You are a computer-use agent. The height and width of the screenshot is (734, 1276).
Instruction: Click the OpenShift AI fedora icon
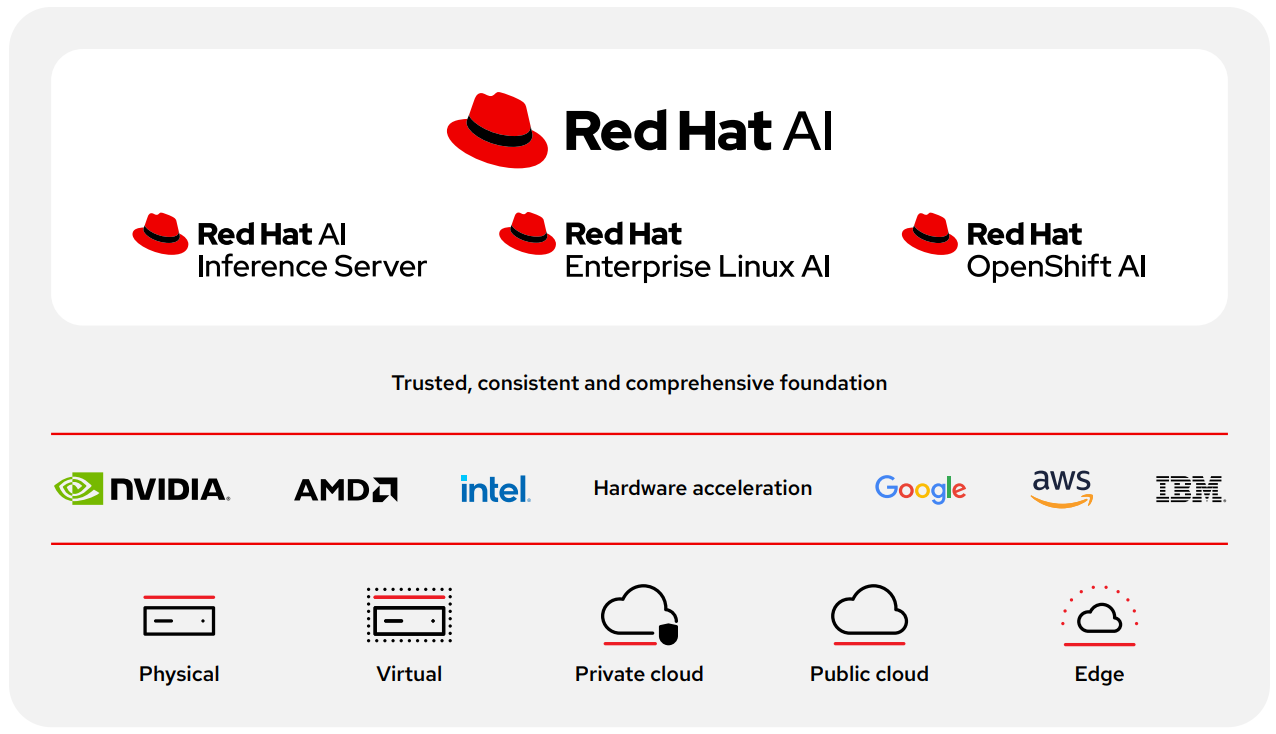click(930, 234)
